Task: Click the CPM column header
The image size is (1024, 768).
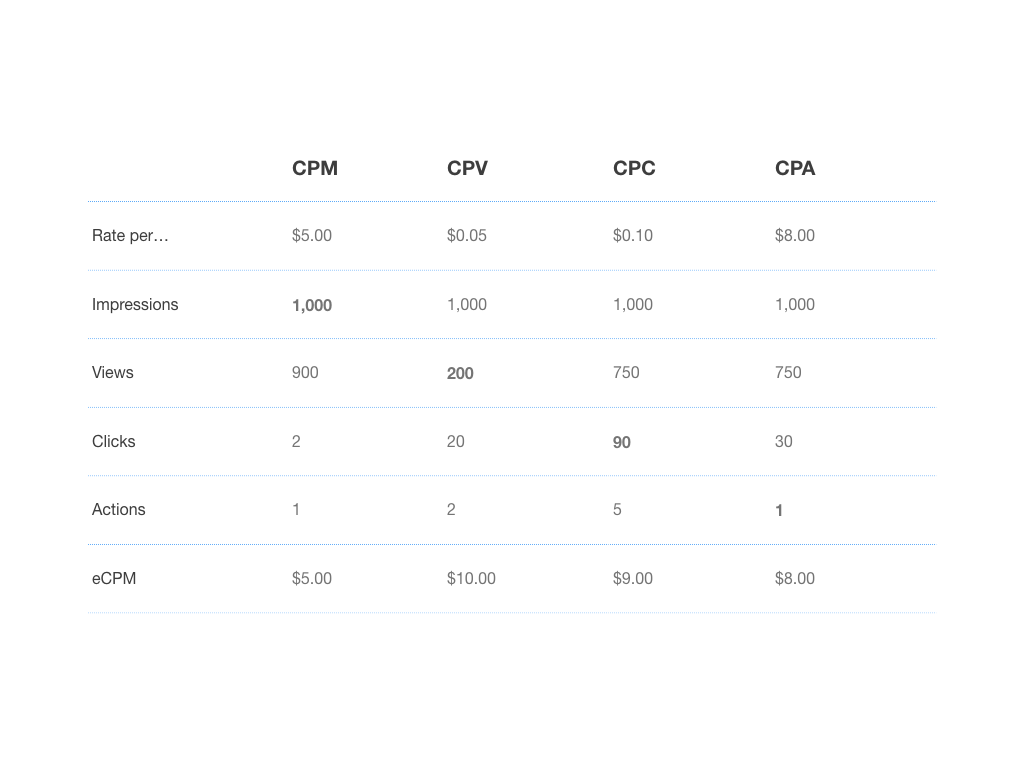Action: [x=315, y=168]
